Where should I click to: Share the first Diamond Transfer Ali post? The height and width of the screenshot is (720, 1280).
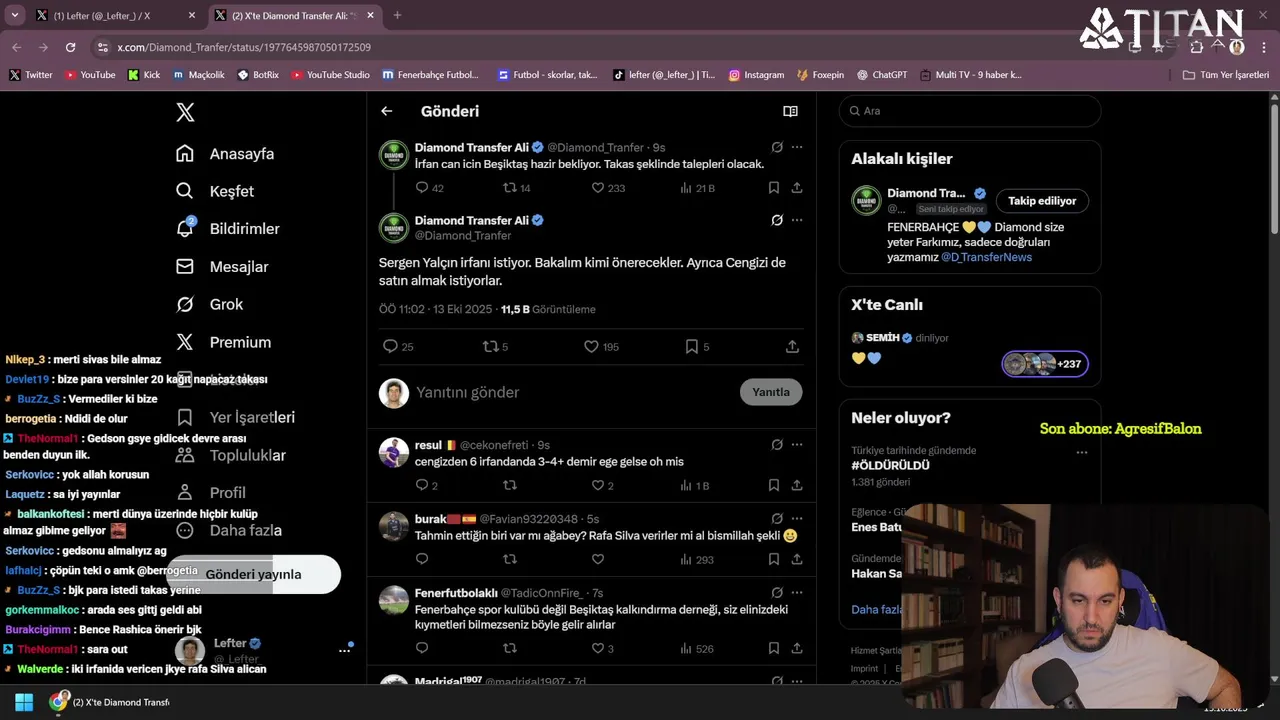[x=797, y=188]
